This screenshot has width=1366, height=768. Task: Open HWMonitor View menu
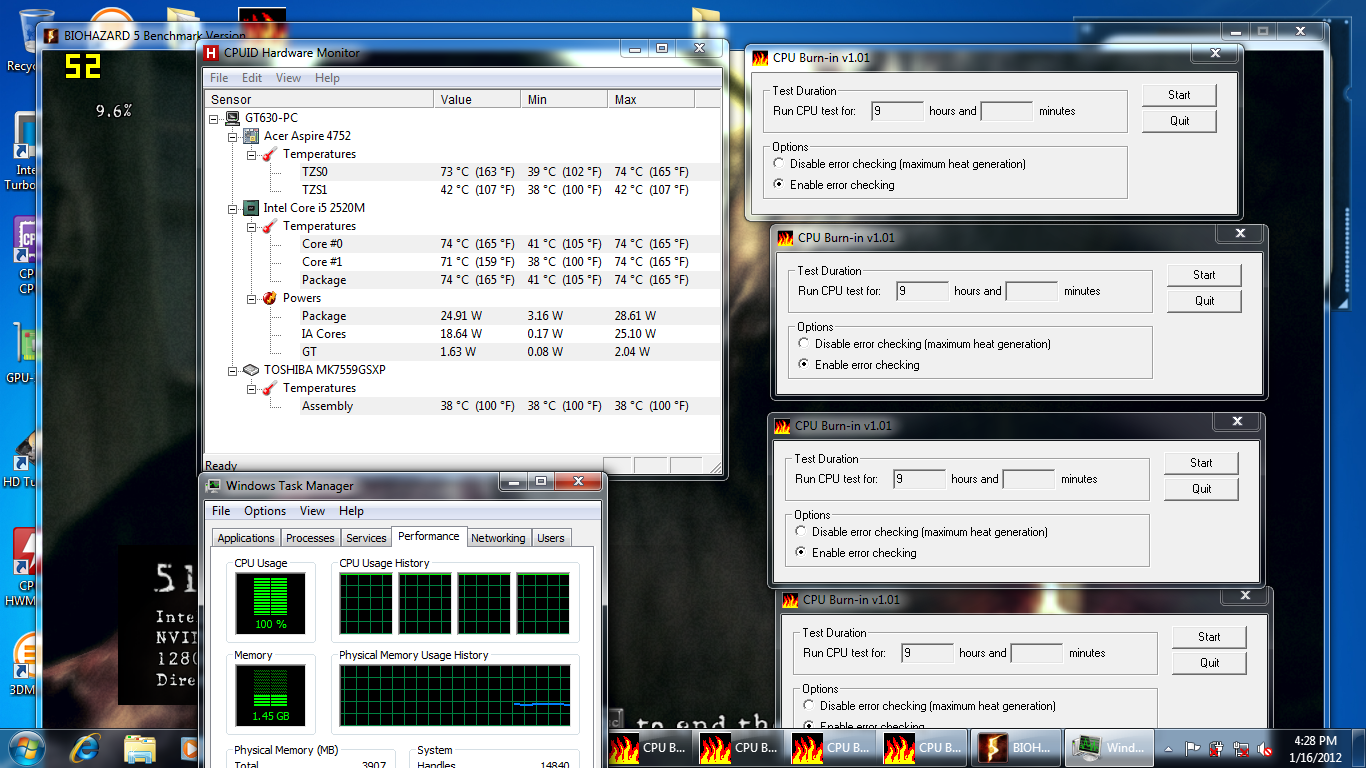point(288,78)
